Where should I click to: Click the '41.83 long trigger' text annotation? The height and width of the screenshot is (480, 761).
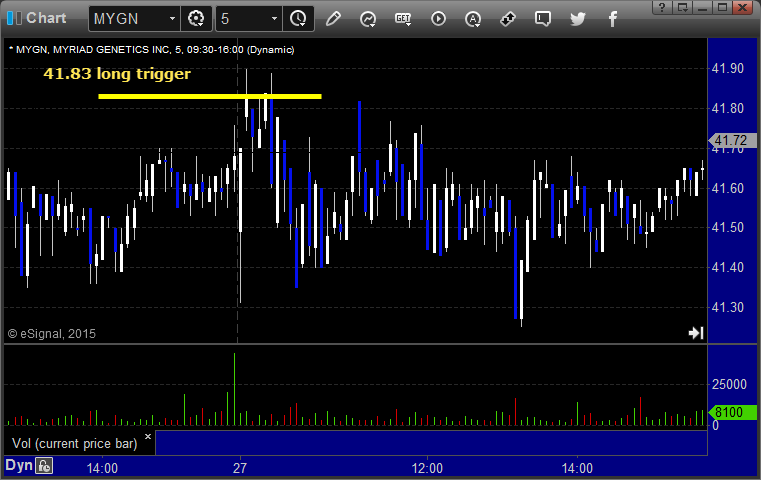click(117, 74)
